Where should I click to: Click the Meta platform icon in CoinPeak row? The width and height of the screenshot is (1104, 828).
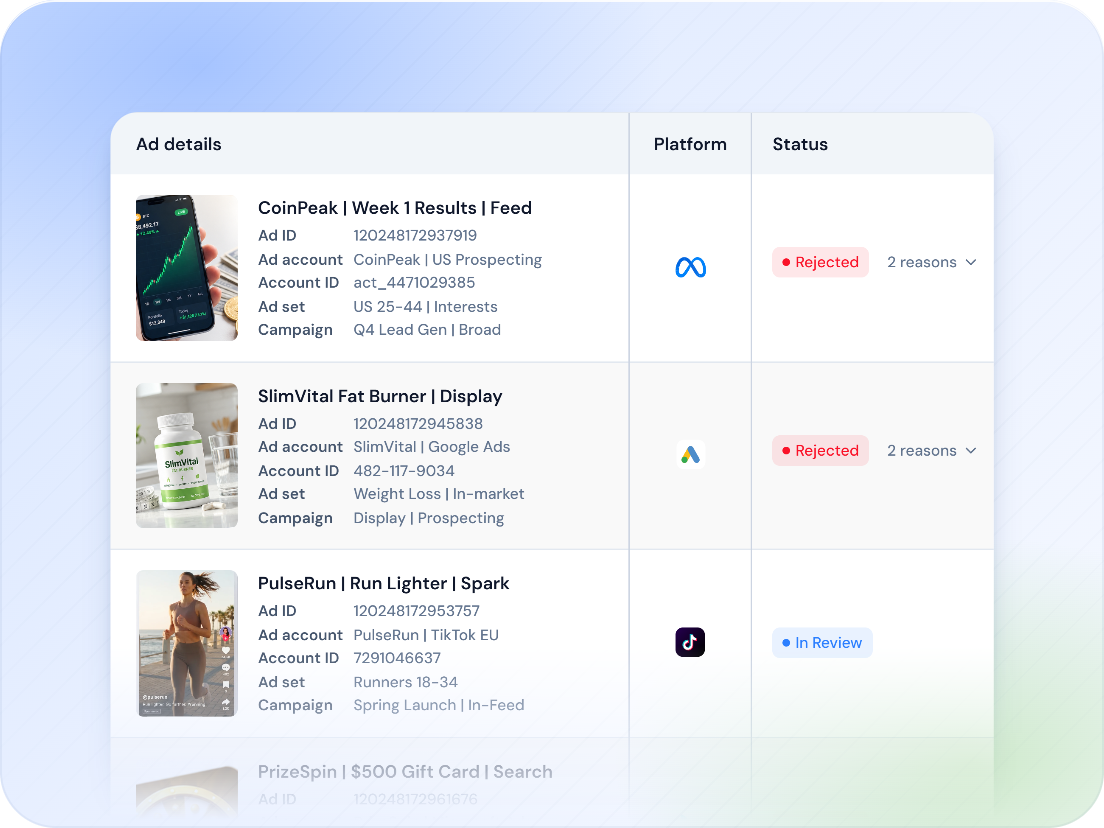(690, 268)
